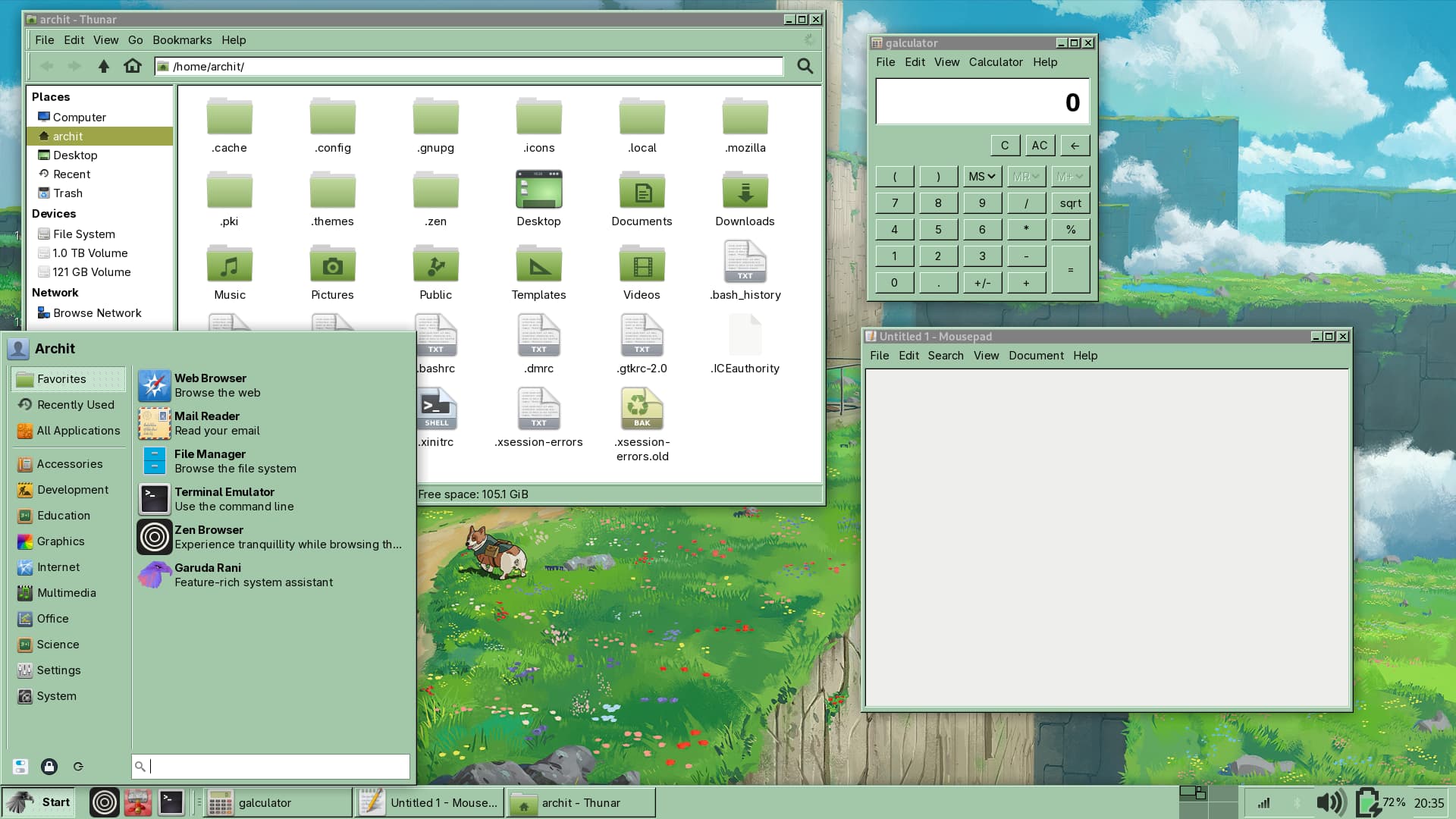This screenshot has height=819, width=1456.
Task: Open the Thunar search magnifier icon
Action: coord(805,66)
